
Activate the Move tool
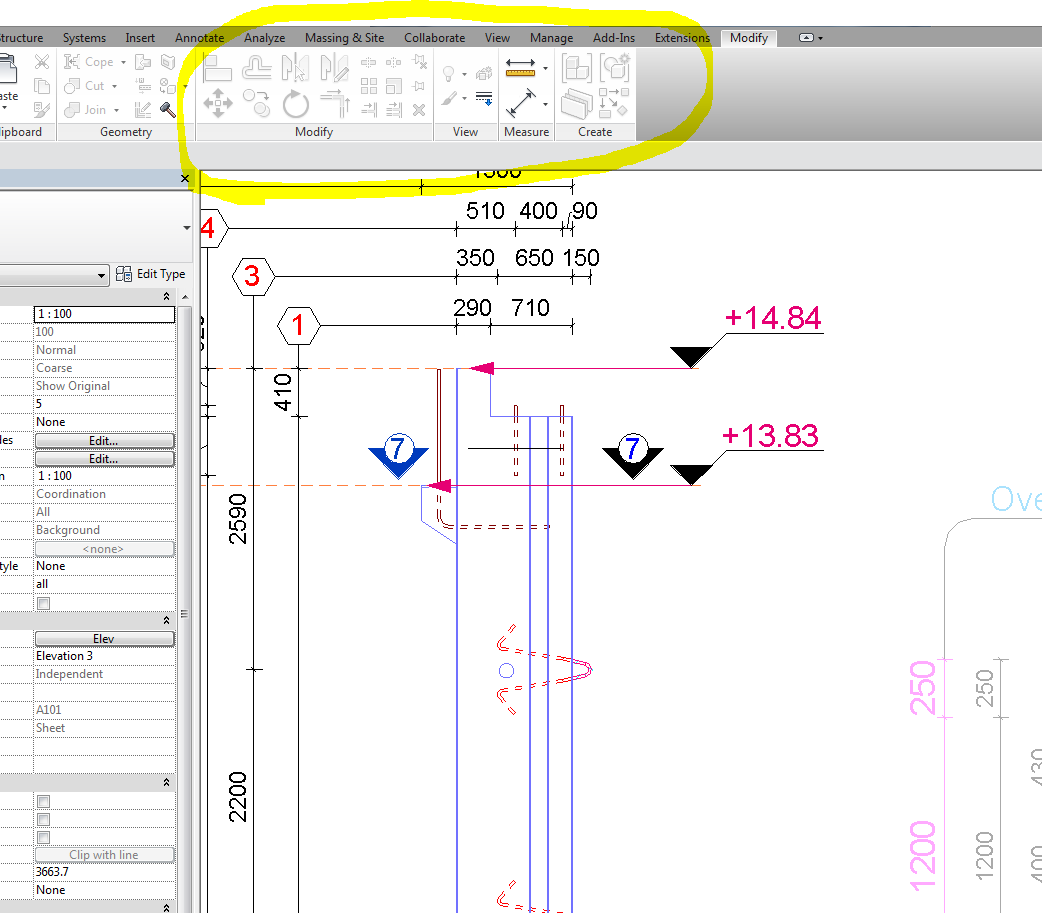(x=218, y=104)
